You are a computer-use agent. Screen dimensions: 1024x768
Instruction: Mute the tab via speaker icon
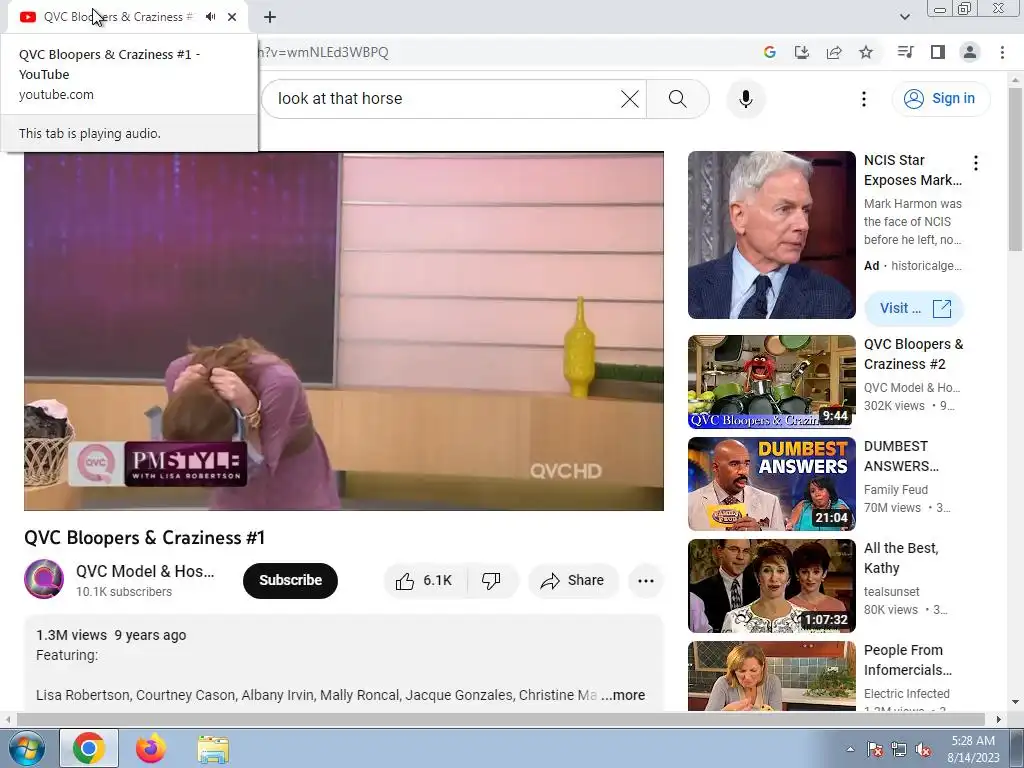click(x=210, y=17)
